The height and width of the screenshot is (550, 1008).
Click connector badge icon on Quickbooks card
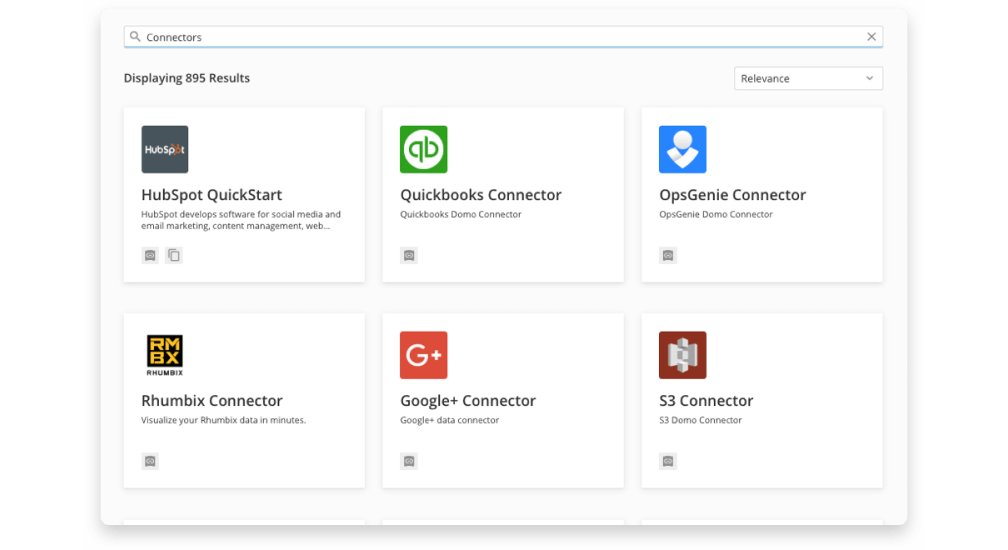(409, 255)
